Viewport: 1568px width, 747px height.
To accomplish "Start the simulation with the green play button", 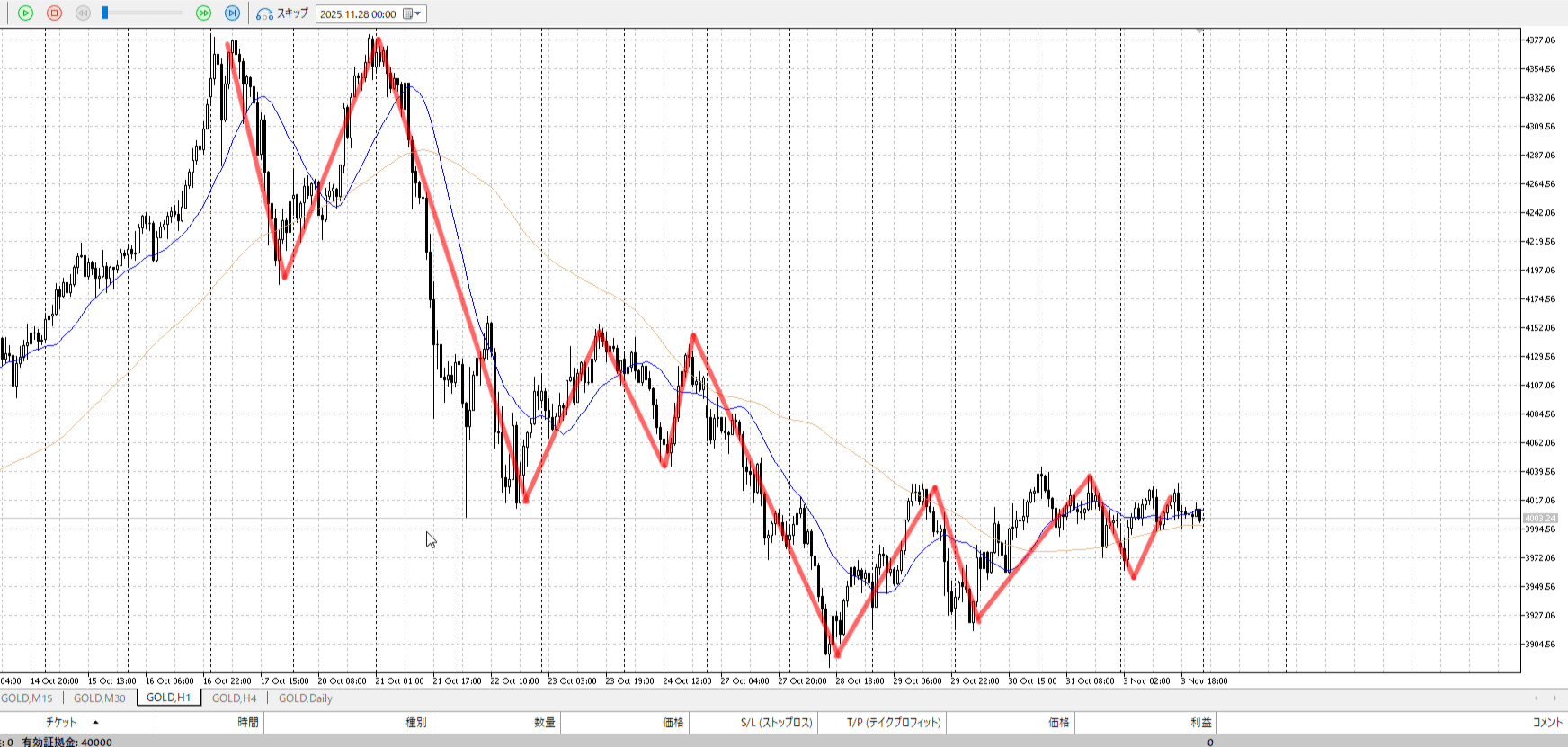I will pyautogui.click(x=25, y=13).
